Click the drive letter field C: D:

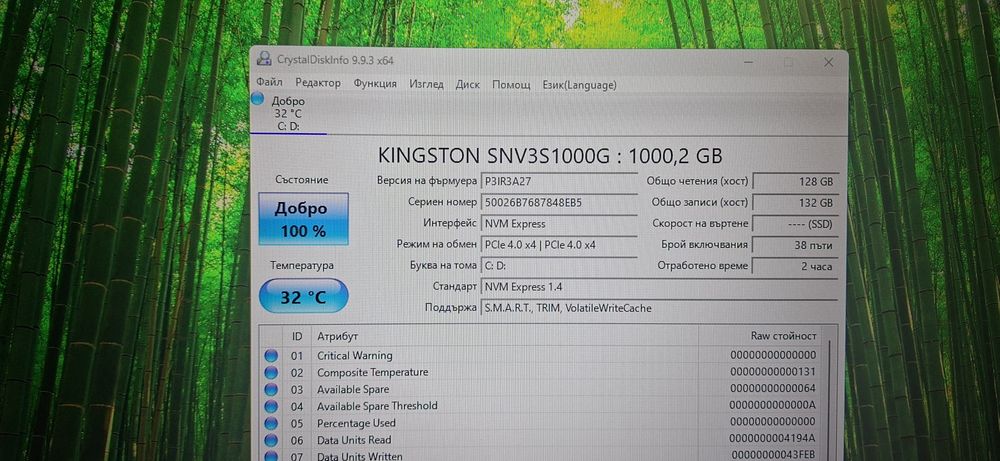click(559, 265)
